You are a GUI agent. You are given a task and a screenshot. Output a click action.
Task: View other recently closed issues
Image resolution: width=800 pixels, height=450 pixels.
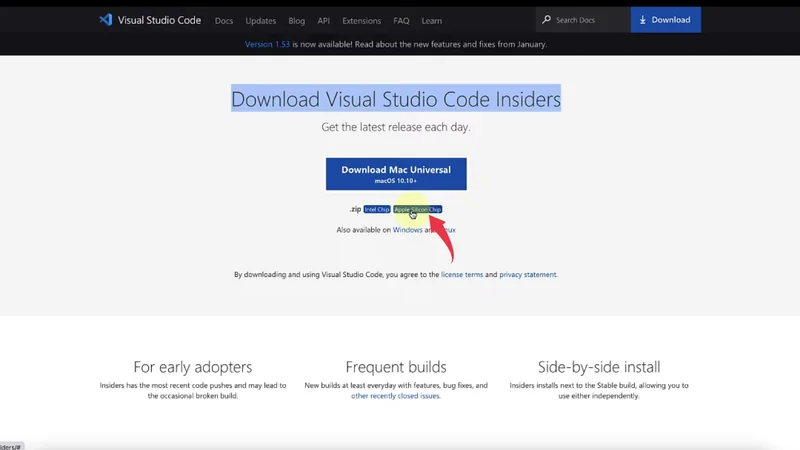coord(395,396)
